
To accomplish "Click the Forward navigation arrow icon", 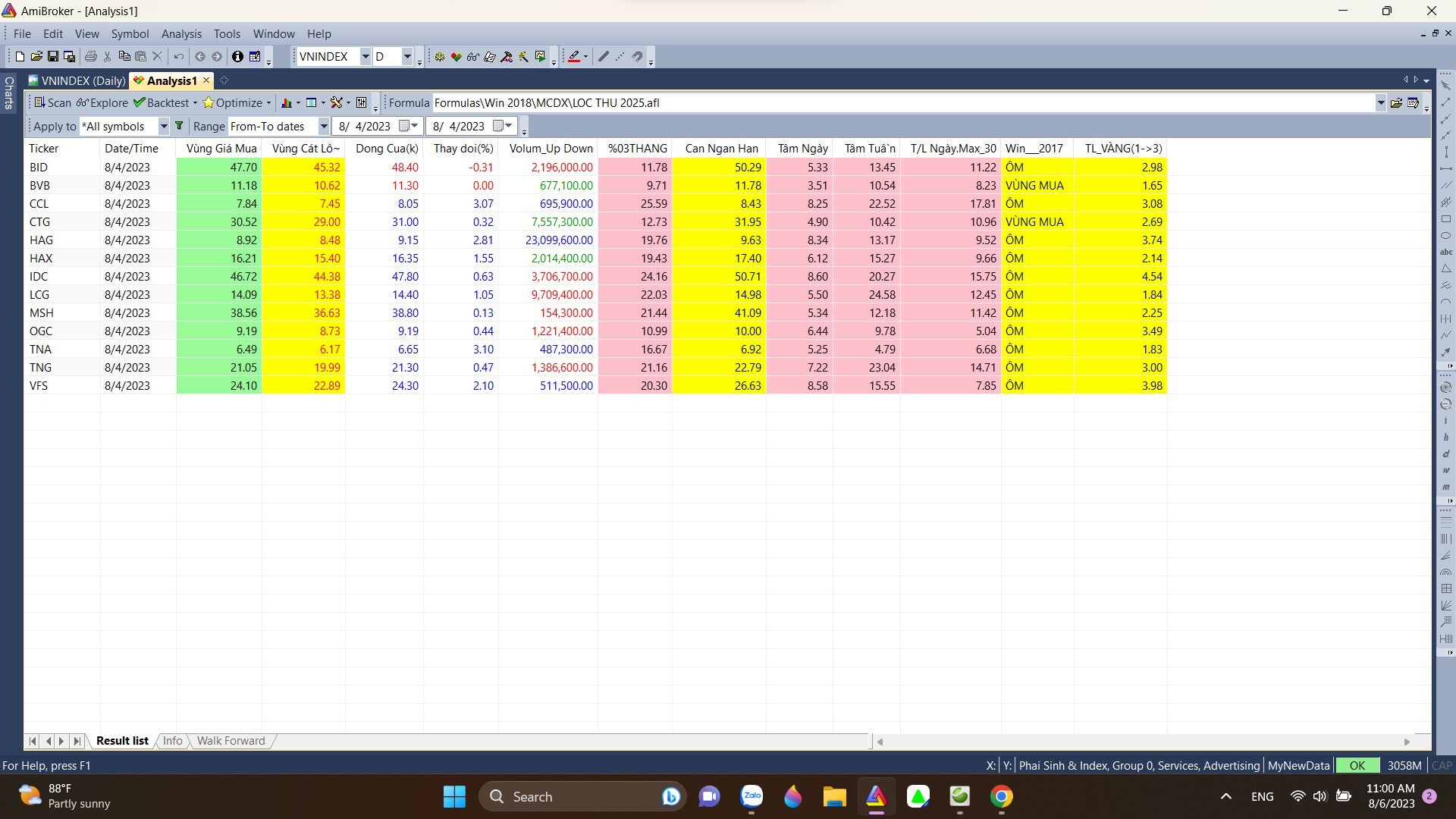I will click(217, 56).
